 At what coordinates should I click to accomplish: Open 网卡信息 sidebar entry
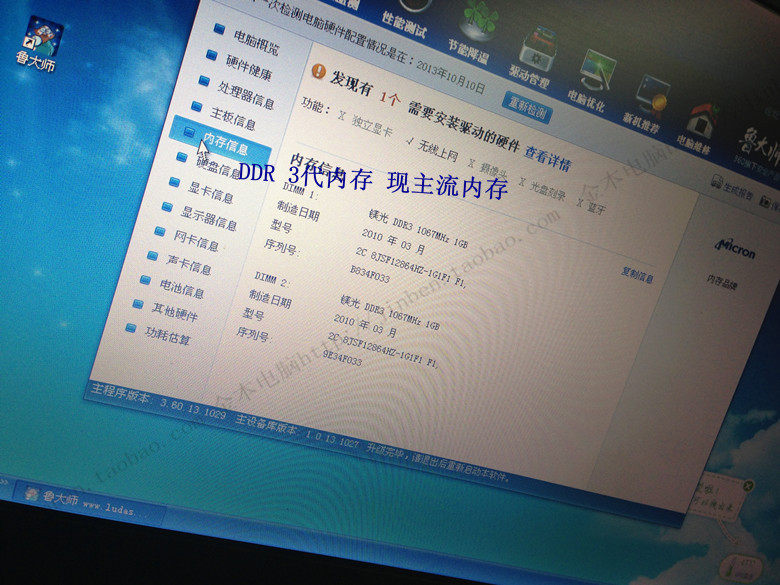tap(196, 241)
